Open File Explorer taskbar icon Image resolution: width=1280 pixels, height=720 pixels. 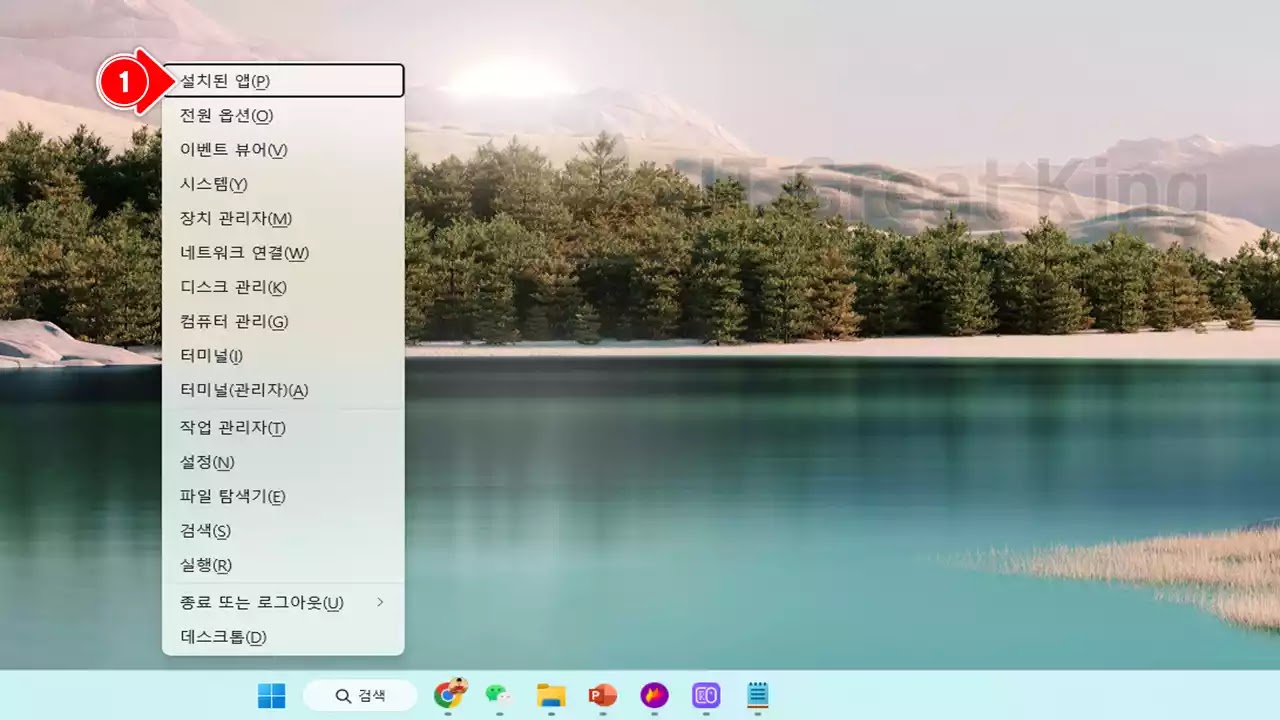tap(551, 695)
